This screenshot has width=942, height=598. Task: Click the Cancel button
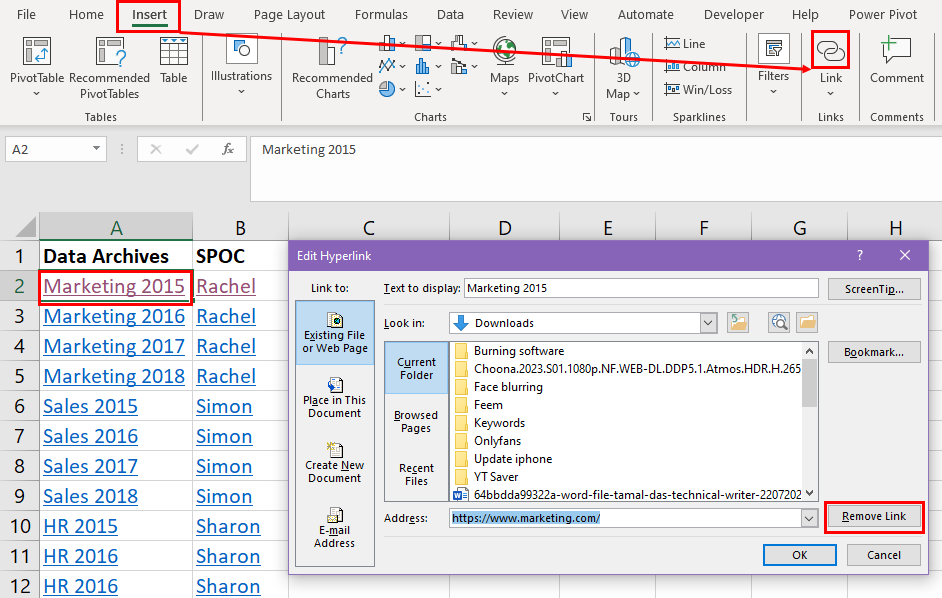point(884,555)
